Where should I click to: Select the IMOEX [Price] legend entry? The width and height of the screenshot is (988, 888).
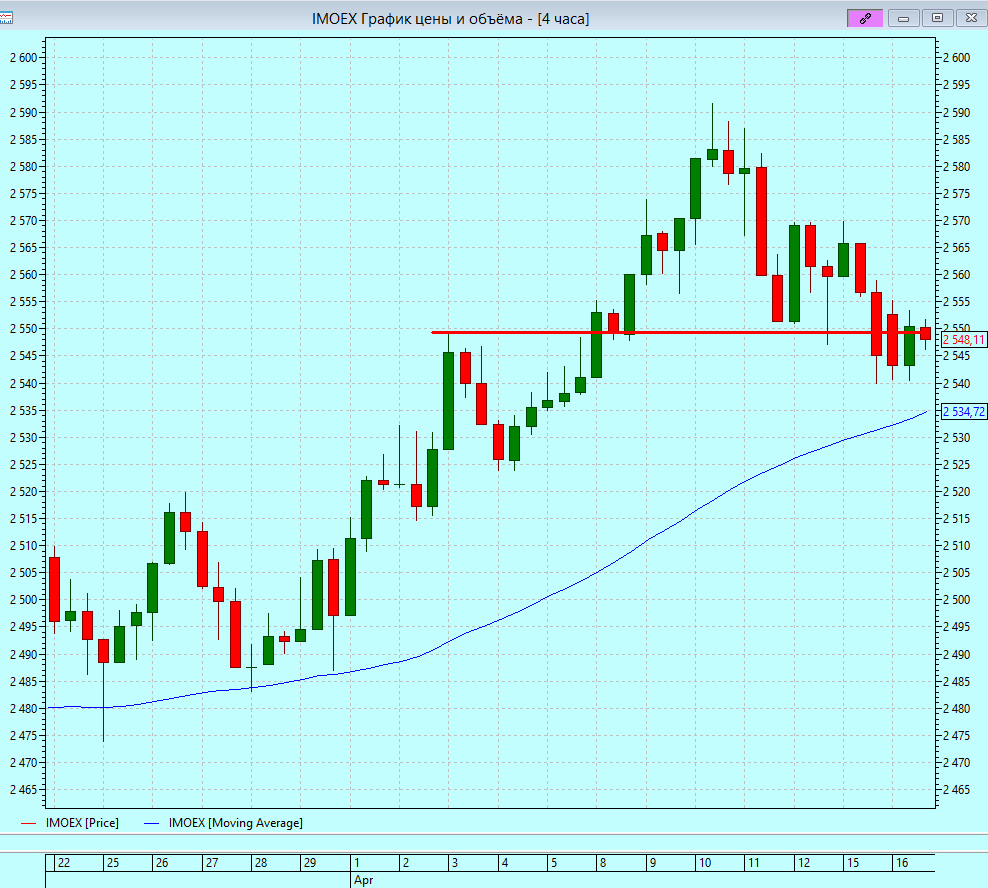click(x=70, y=823)
